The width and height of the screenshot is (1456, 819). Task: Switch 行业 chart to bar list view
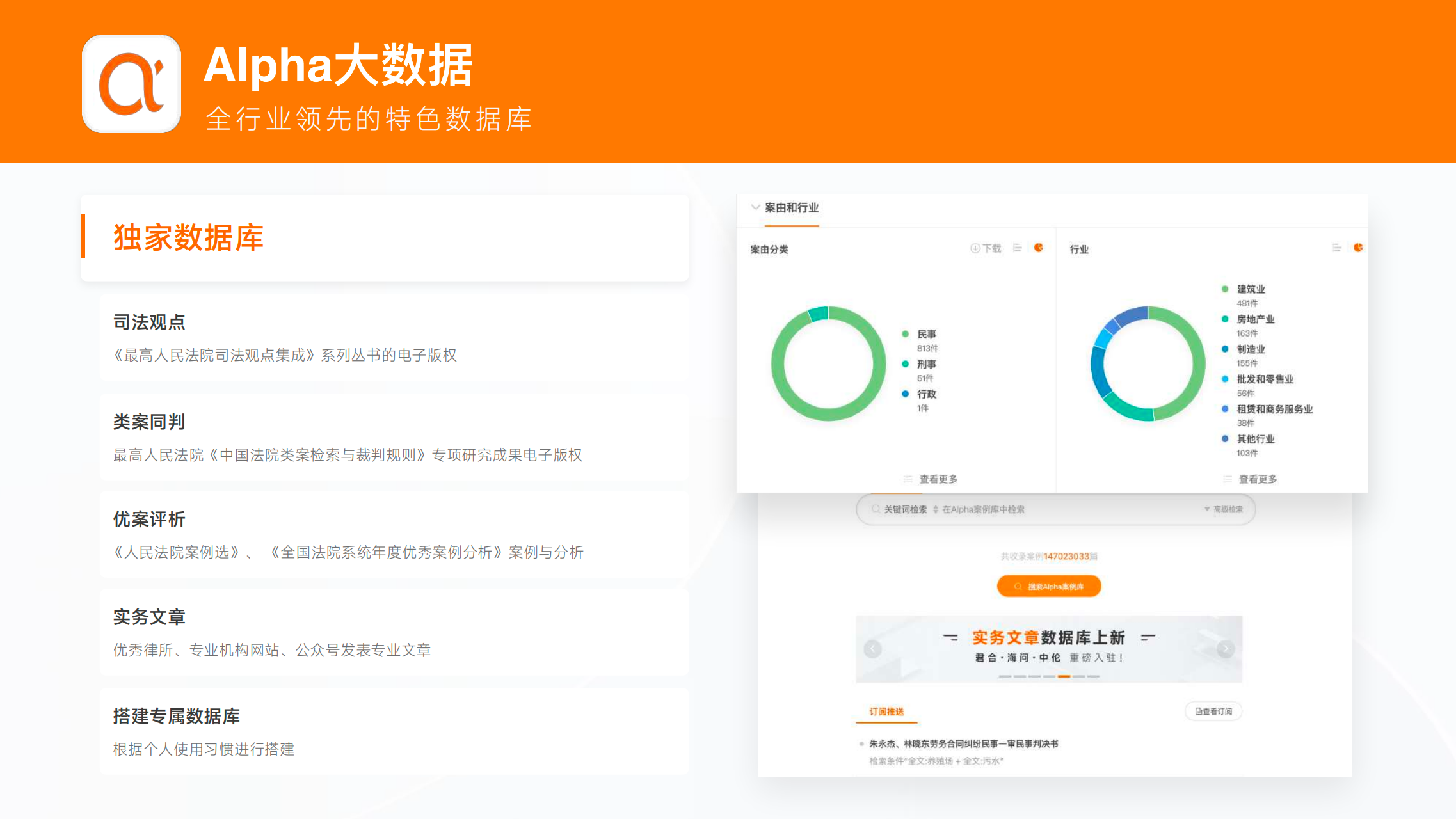(x=1337, y=248)
